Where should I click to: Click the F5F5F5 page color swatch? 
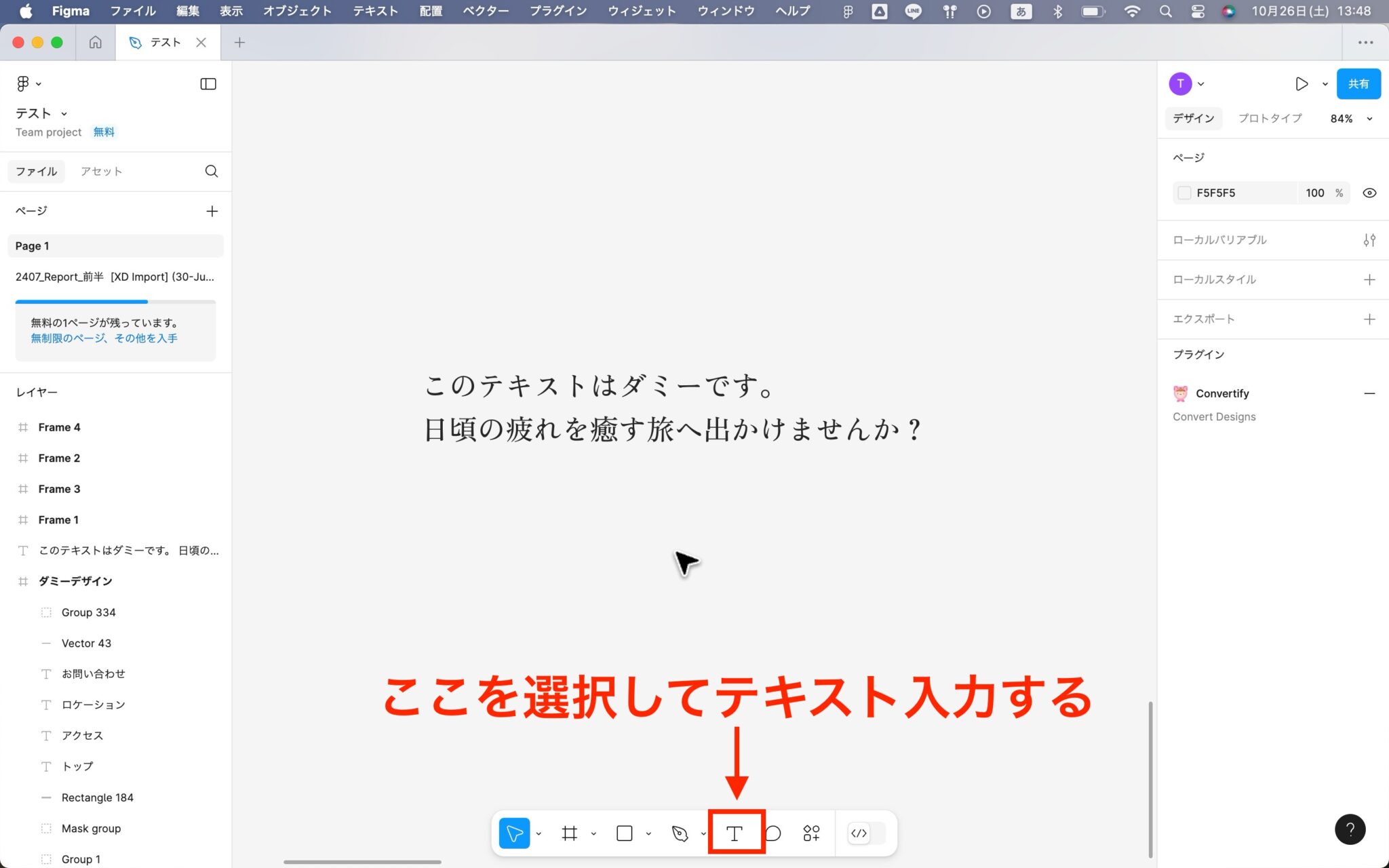click(1184, 193)
